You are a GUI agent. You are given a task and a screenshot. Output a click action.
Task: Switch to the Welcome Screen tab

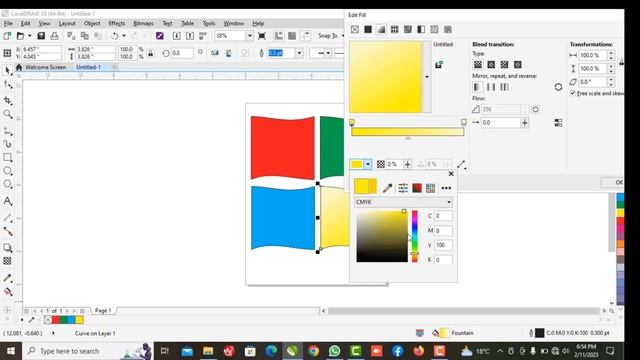point(45,67)
